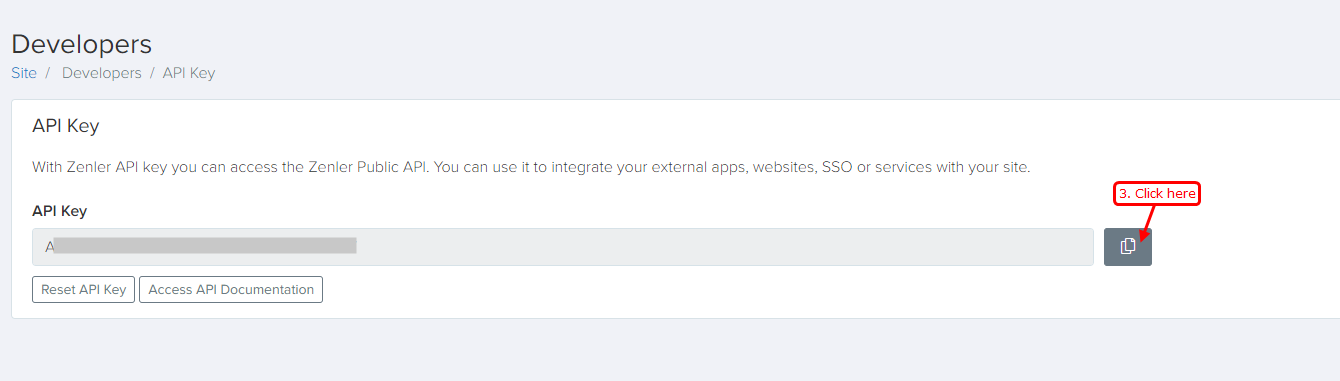Click the slash separator after Developers breadcrumb
The width and height of the screenshot is (1340, 381).
(152, 73)
